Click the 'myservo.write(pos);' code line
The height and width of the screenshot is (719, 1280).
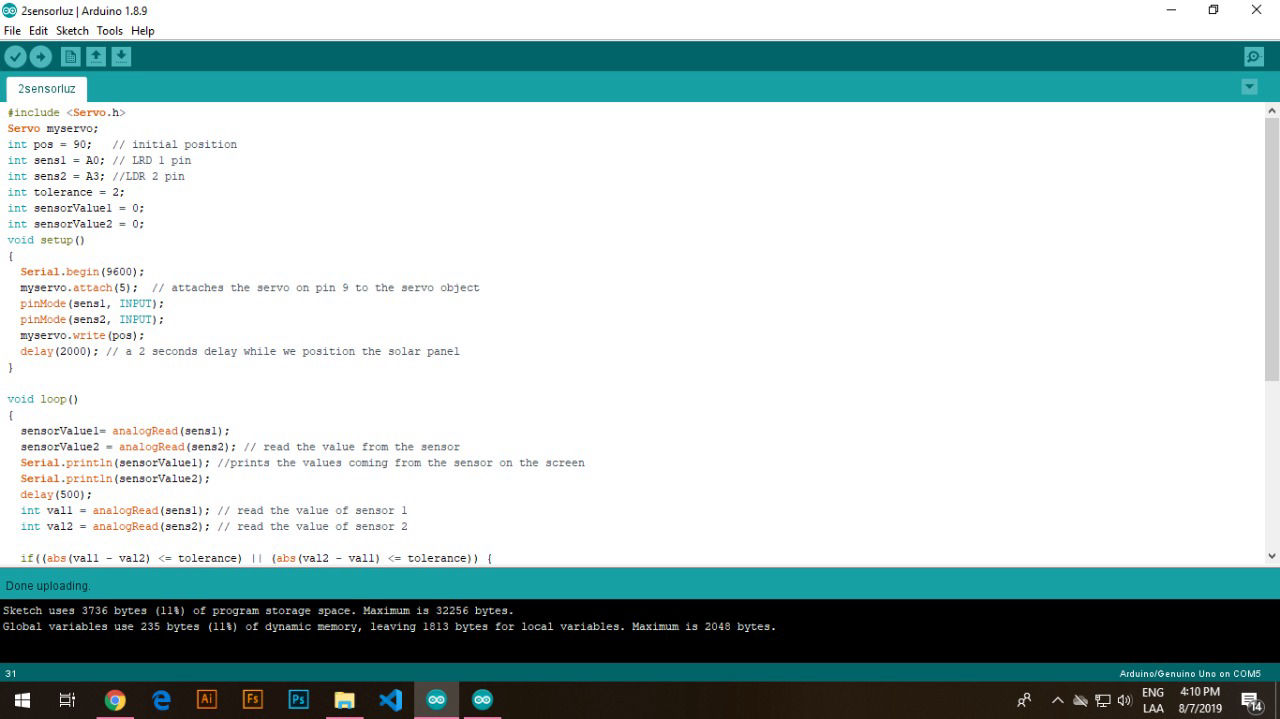(82, 335)
